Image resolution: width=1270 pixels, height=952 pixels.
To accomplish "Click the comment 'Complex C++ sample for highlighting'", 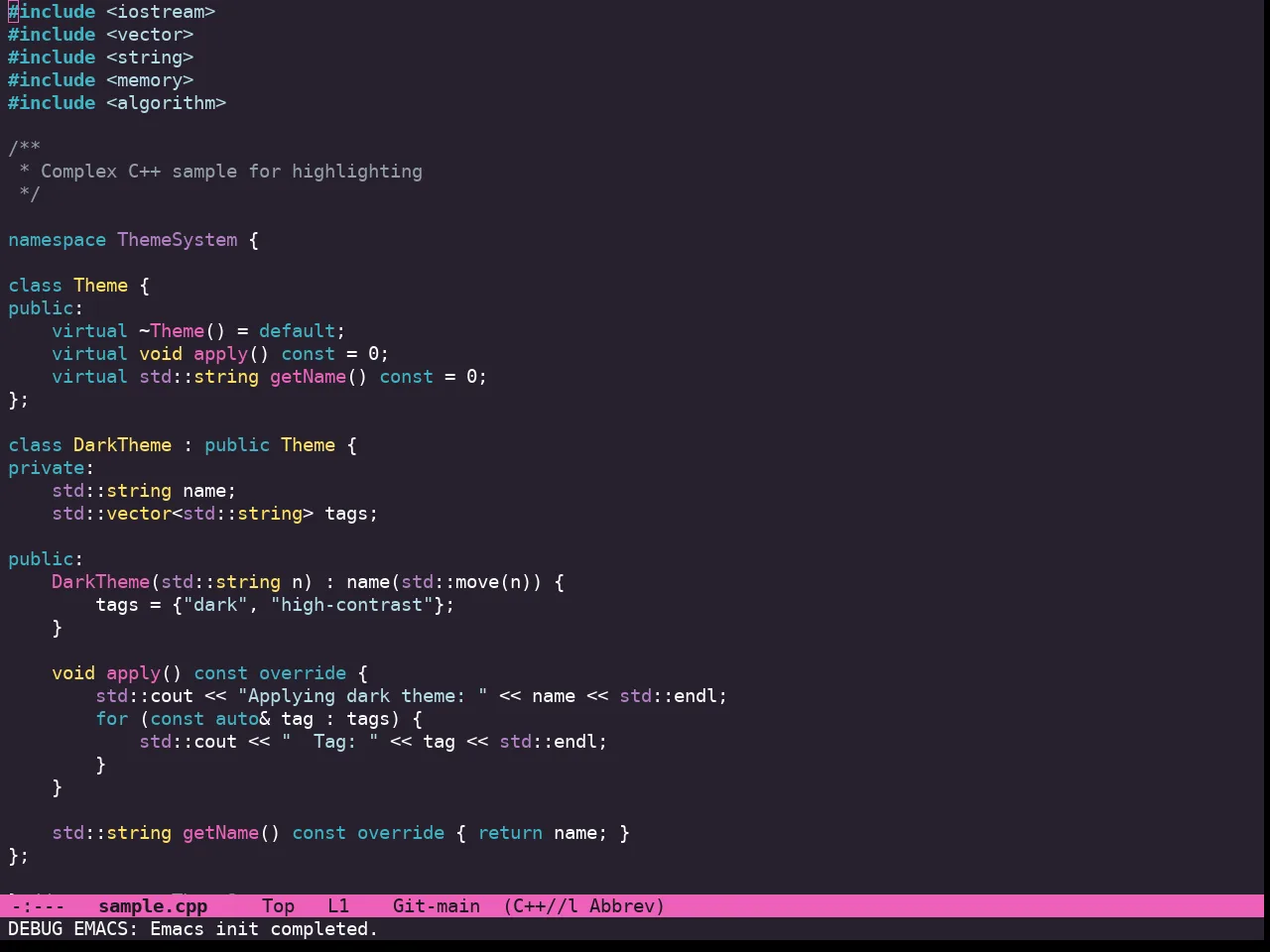I will tap(231, 172).
